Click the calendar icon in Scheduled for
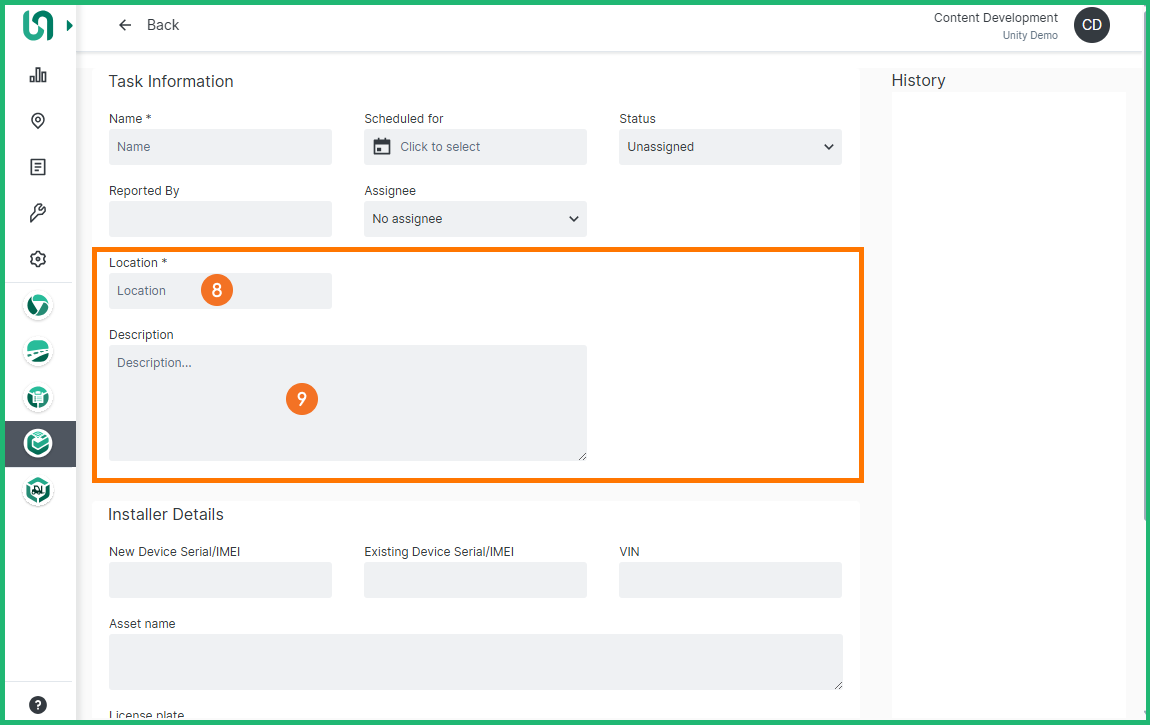This screenshot has height=725, width=1150. [381, 147]
